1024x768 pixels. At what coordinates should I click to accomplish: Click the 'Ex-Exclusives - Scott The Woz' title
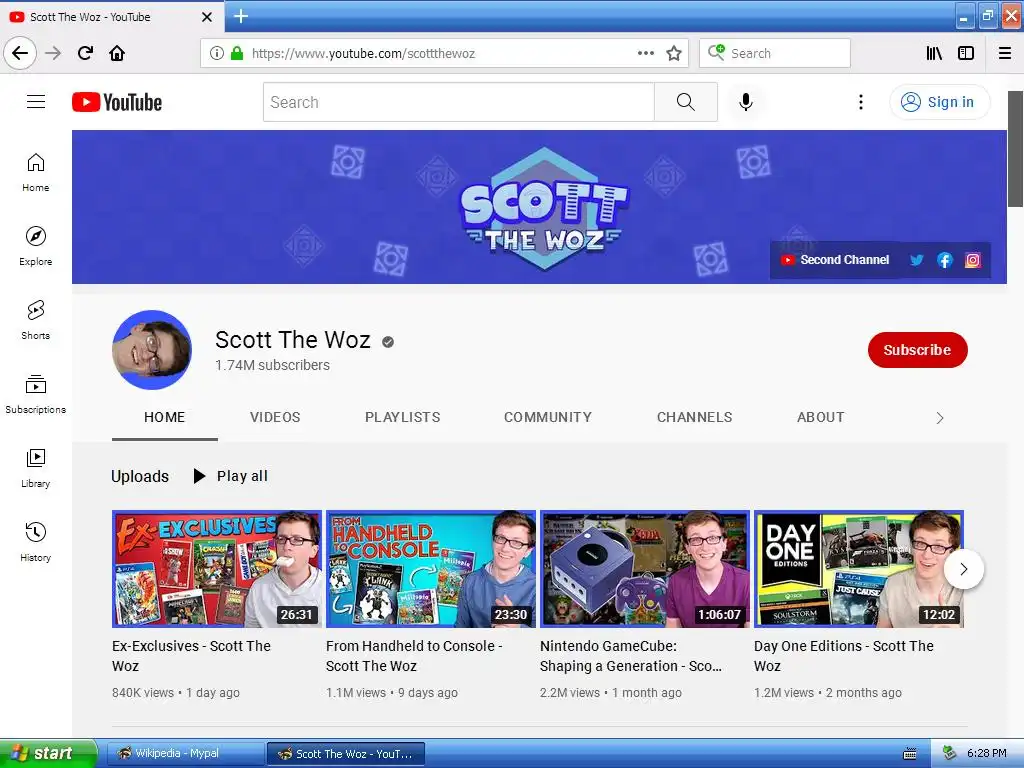click(191, 656)
